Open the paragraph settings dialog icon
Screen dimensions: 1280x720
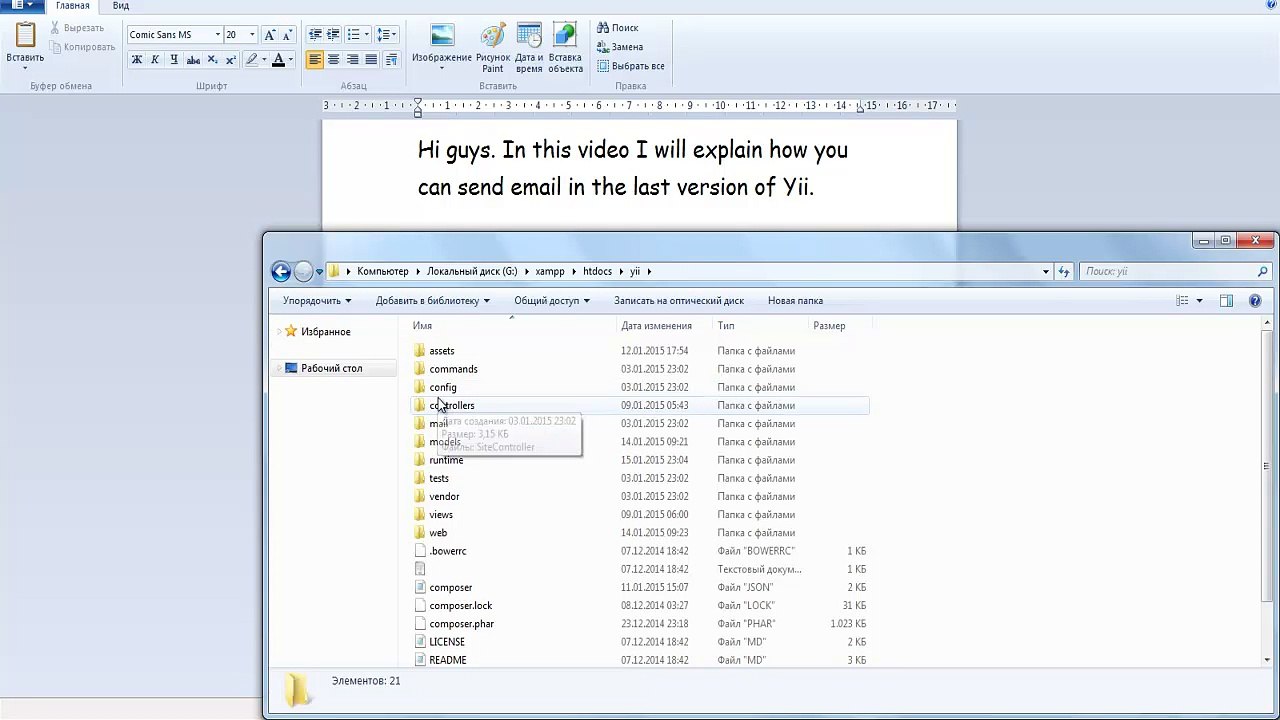(x=391, y=60)
